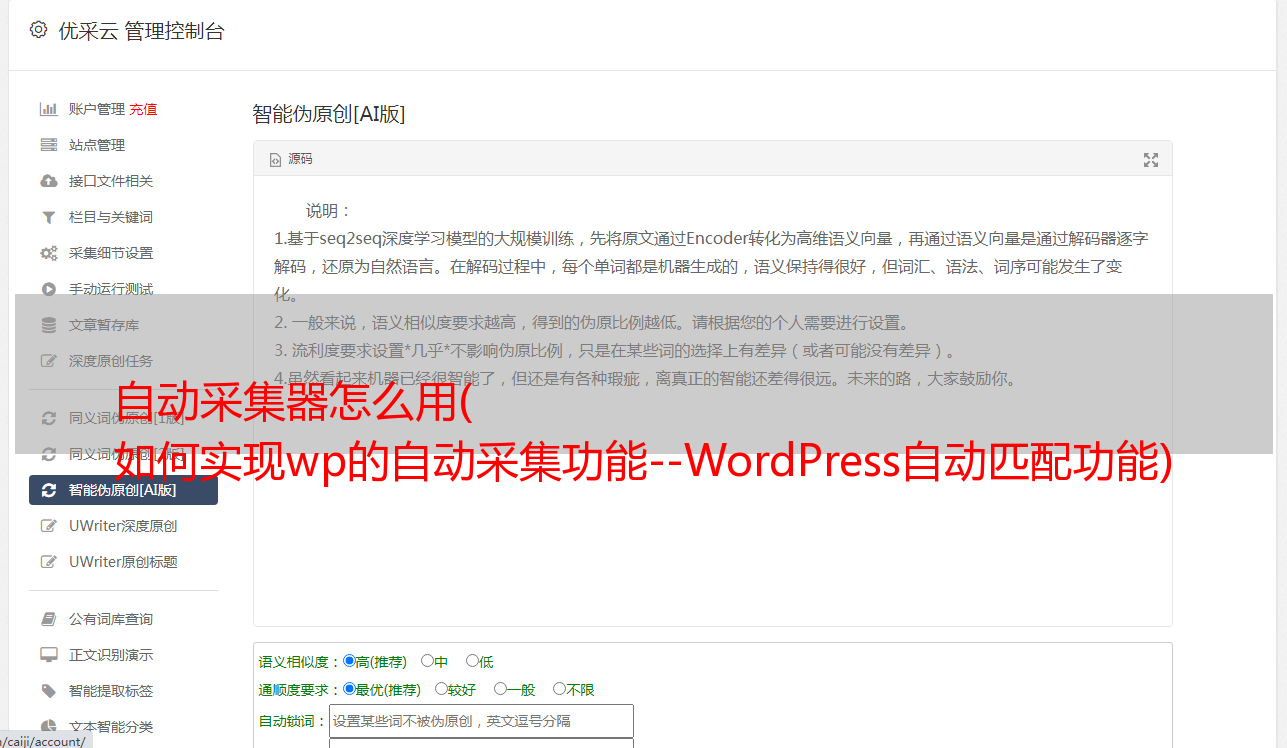
Task: Click the monitor icon for 正文识别演示
Action: [x=48, y=655]
